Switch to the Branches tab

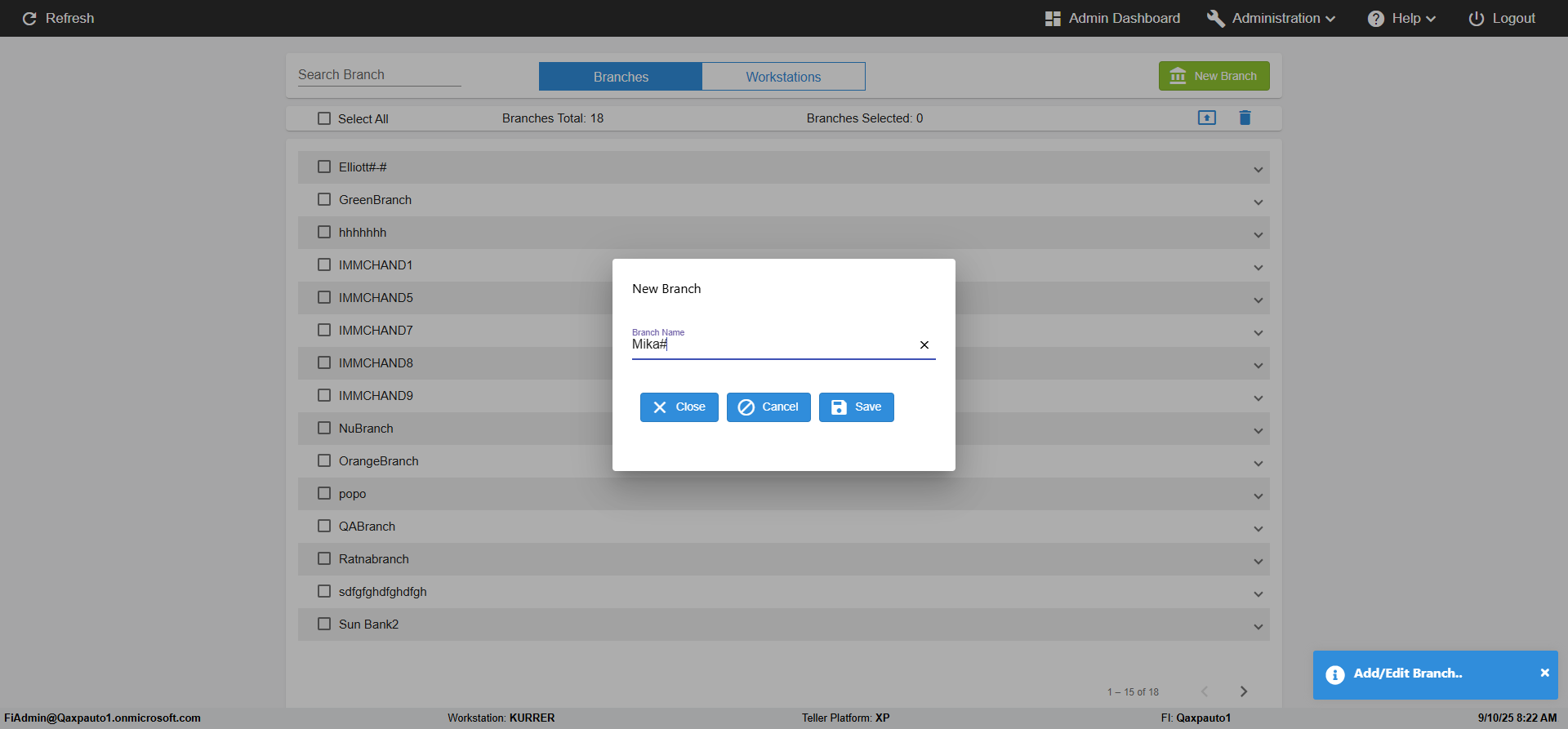click(621, 77)
